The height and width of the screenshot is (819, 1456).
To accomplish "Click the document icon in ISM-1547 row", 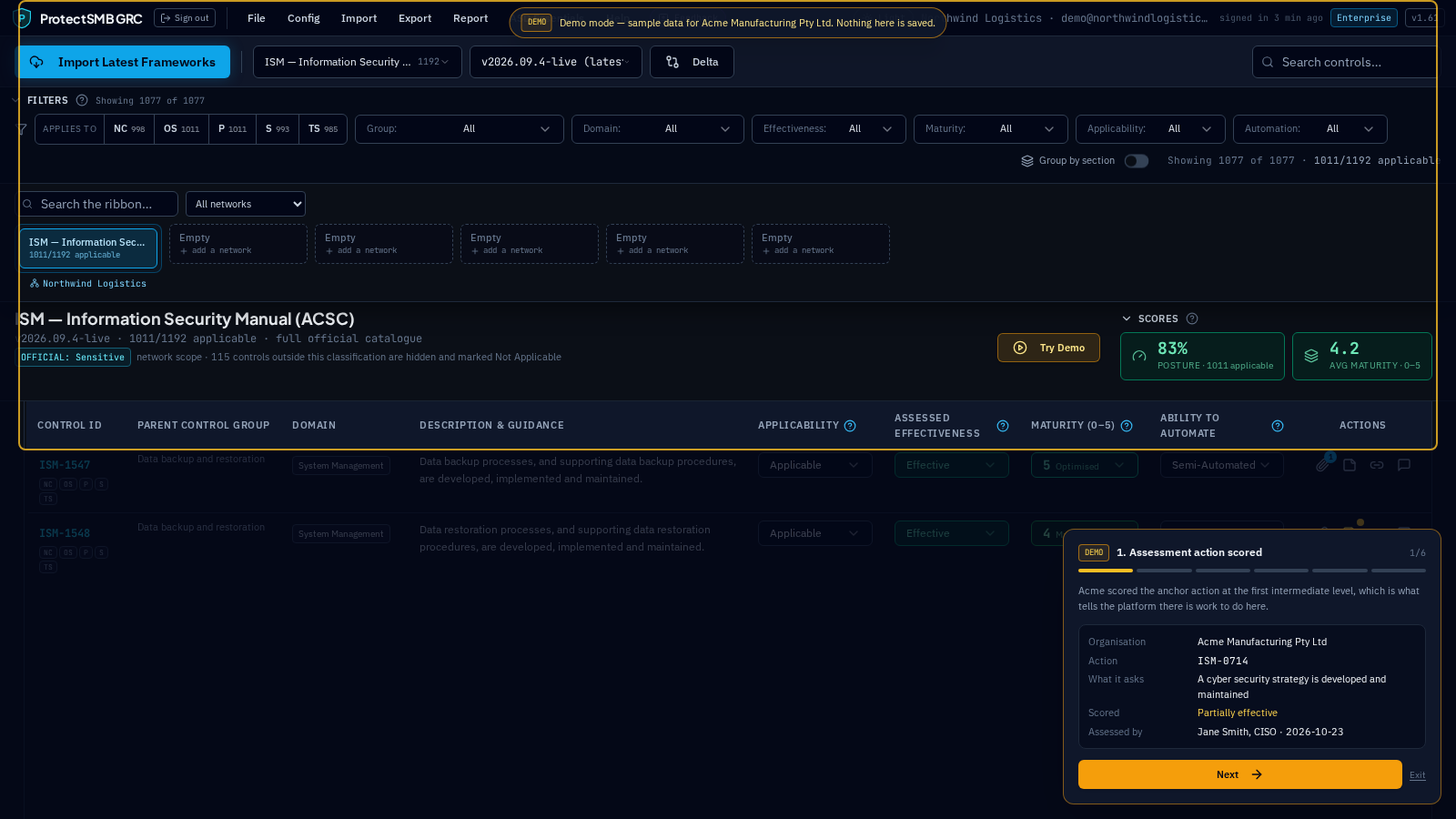I will [1350, 465].
